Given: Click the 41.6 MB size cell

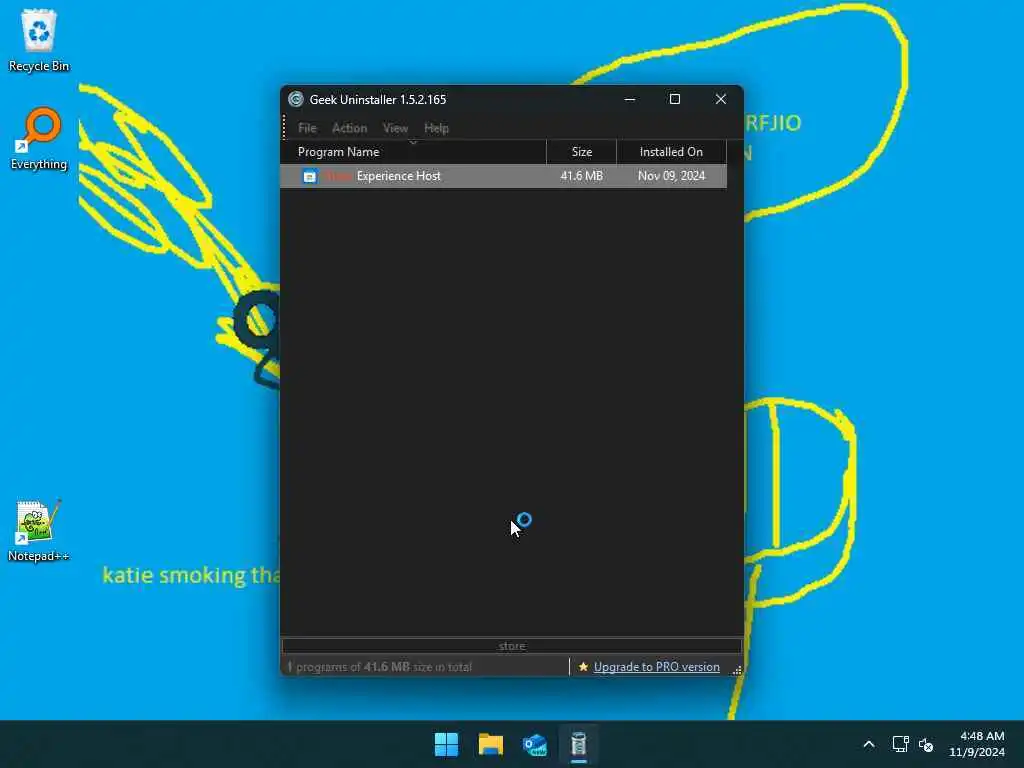Looking at the screenshot, I should (x=581, y=176).
